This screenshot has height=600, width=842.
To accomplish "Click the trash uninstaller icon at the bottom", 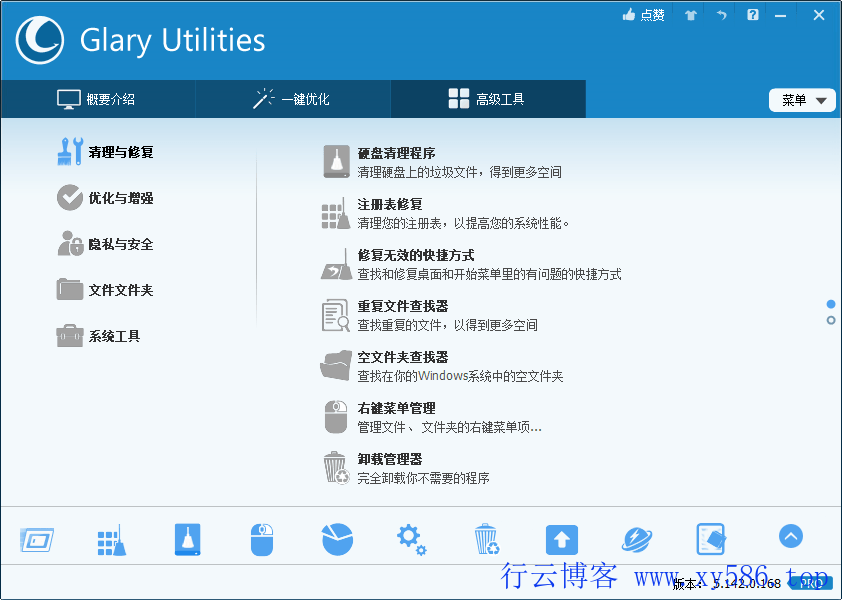I will click(x=487, y=537).
